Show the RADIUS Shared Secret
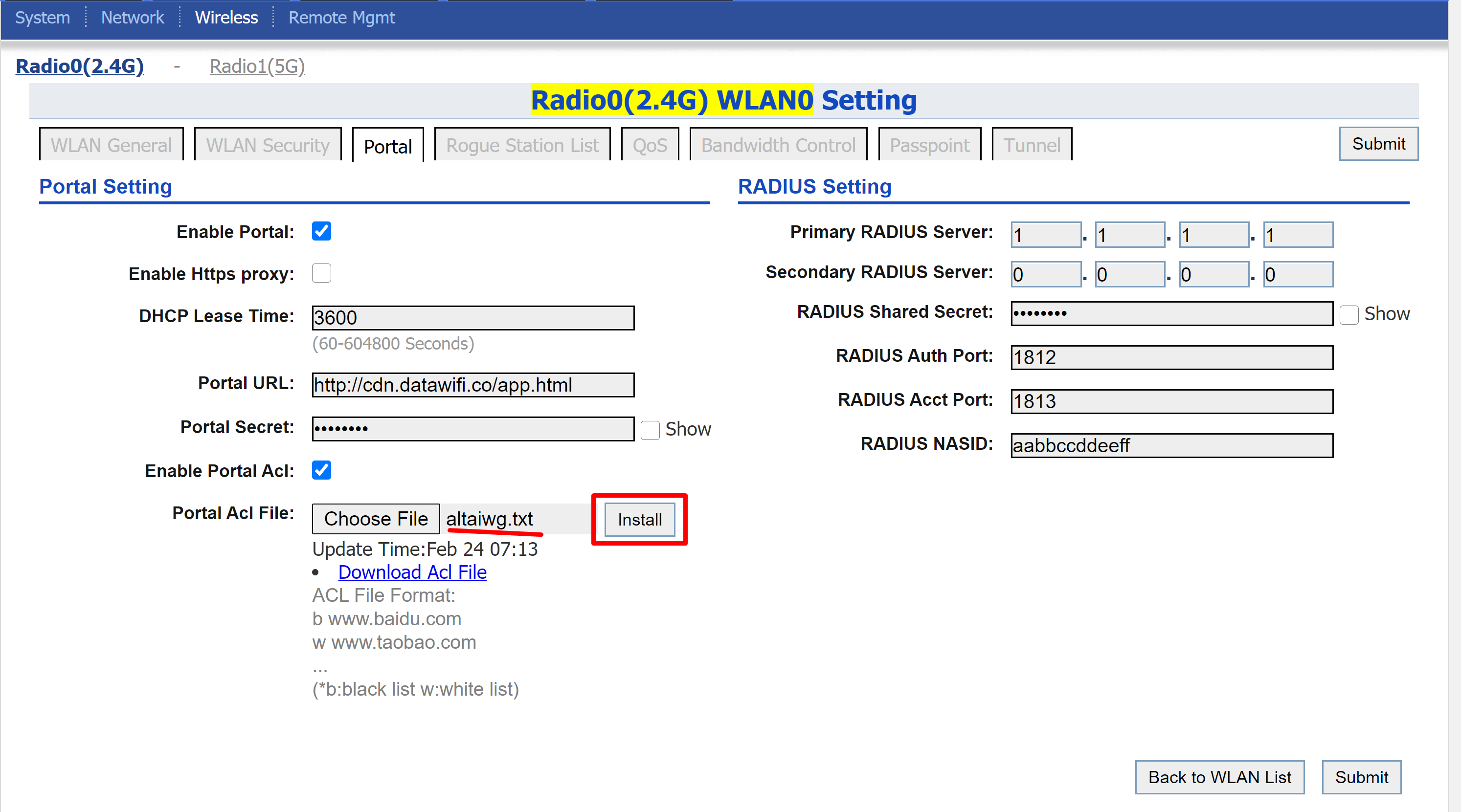 click(1349, 315)
